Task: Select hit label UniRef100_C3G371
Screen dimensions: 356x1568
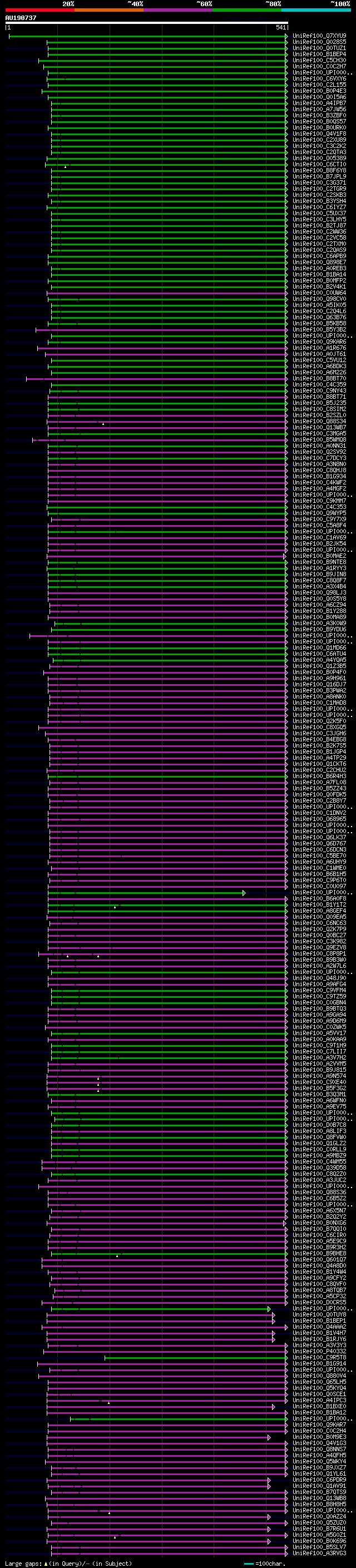Action: click(x=319, y=182)
